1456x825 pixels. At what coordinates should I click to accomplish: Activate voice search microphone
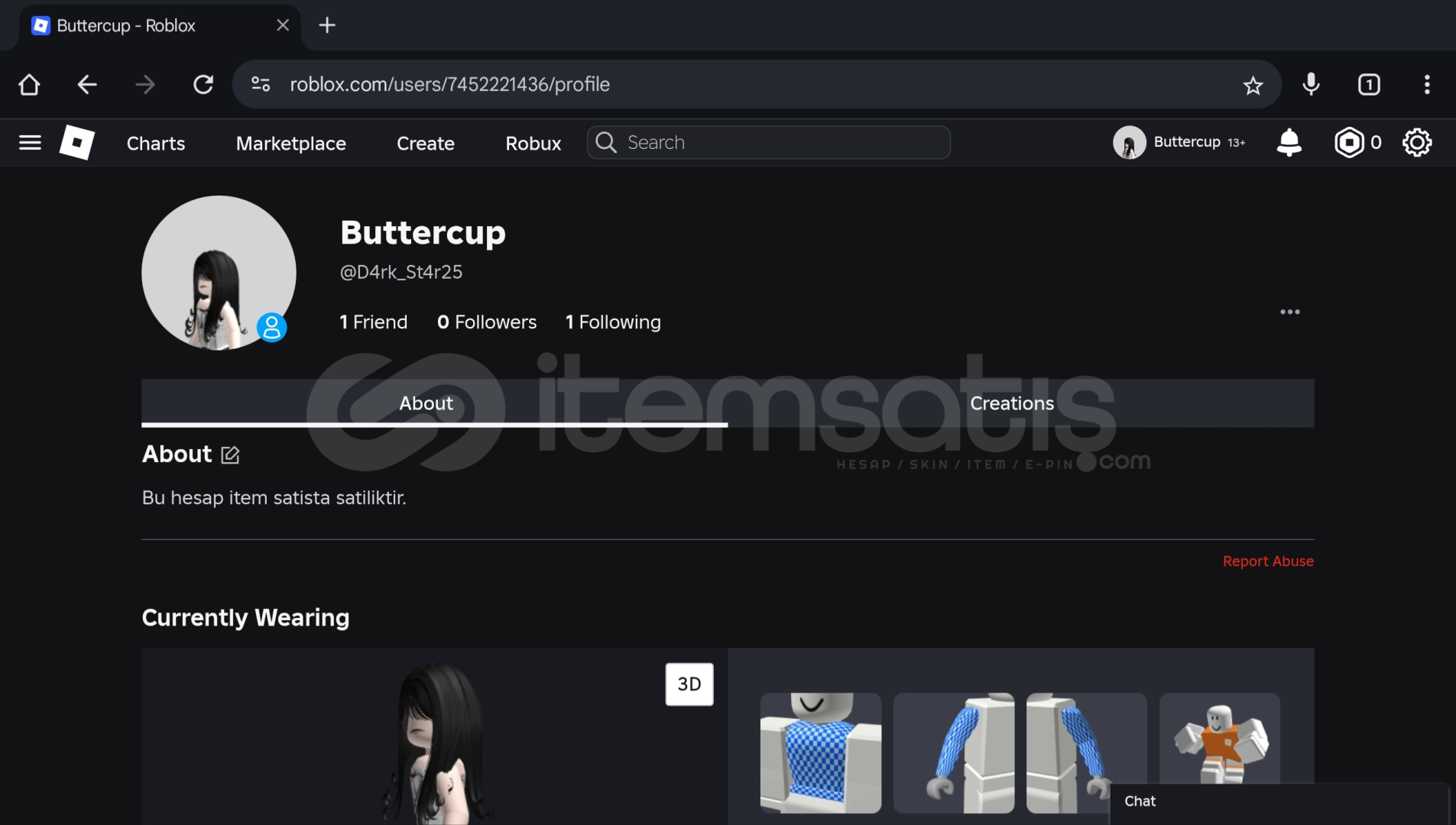tap(1311, 85)
